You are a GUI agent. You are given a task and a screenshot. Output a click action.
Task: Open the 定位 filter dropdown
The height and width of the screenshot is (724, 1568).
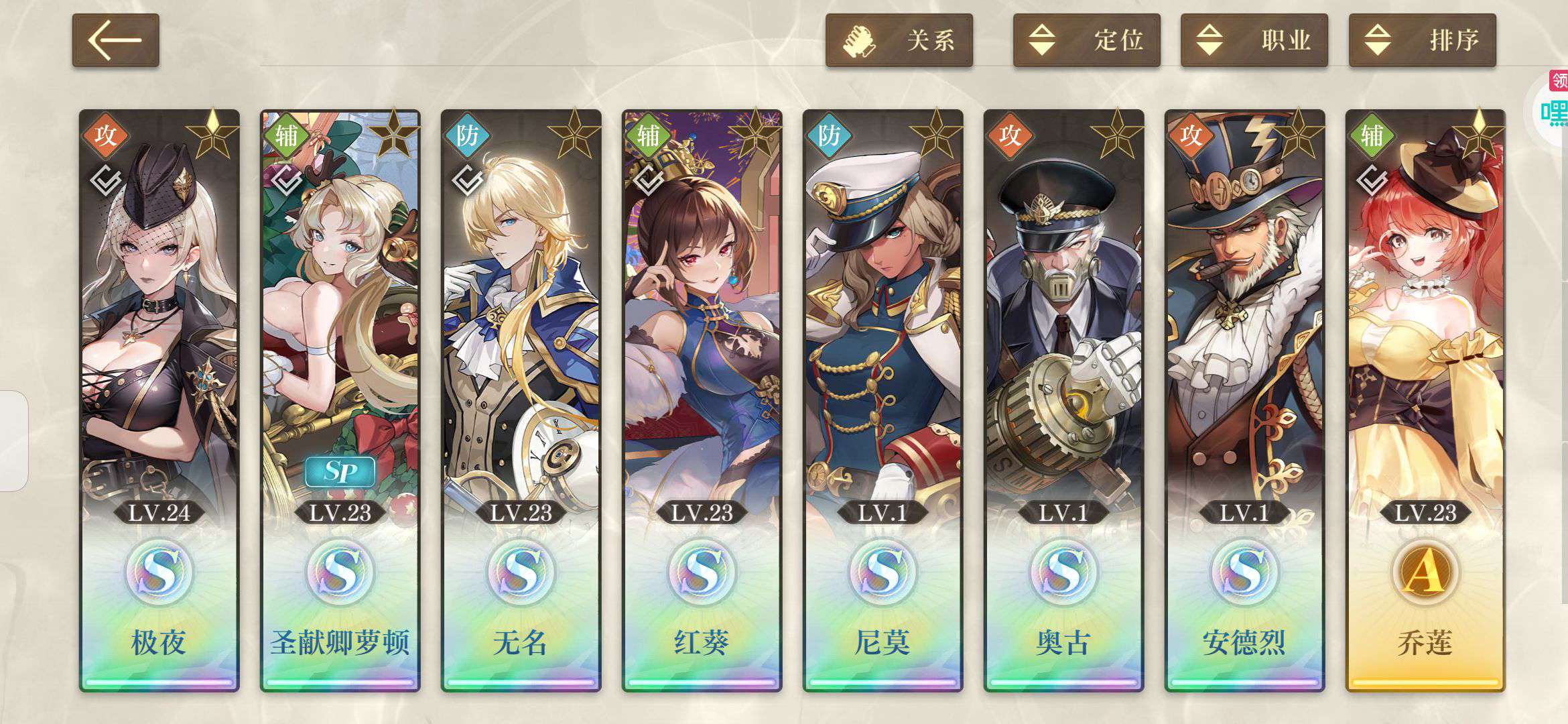pyautogui.click(x=1086, y=40)
